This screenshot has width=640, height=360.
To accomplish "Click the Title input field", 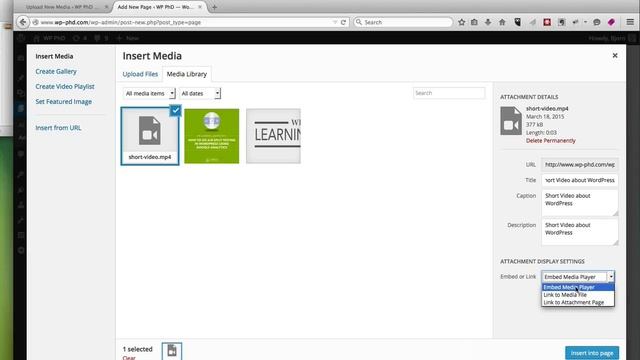I will click(580, 180).
